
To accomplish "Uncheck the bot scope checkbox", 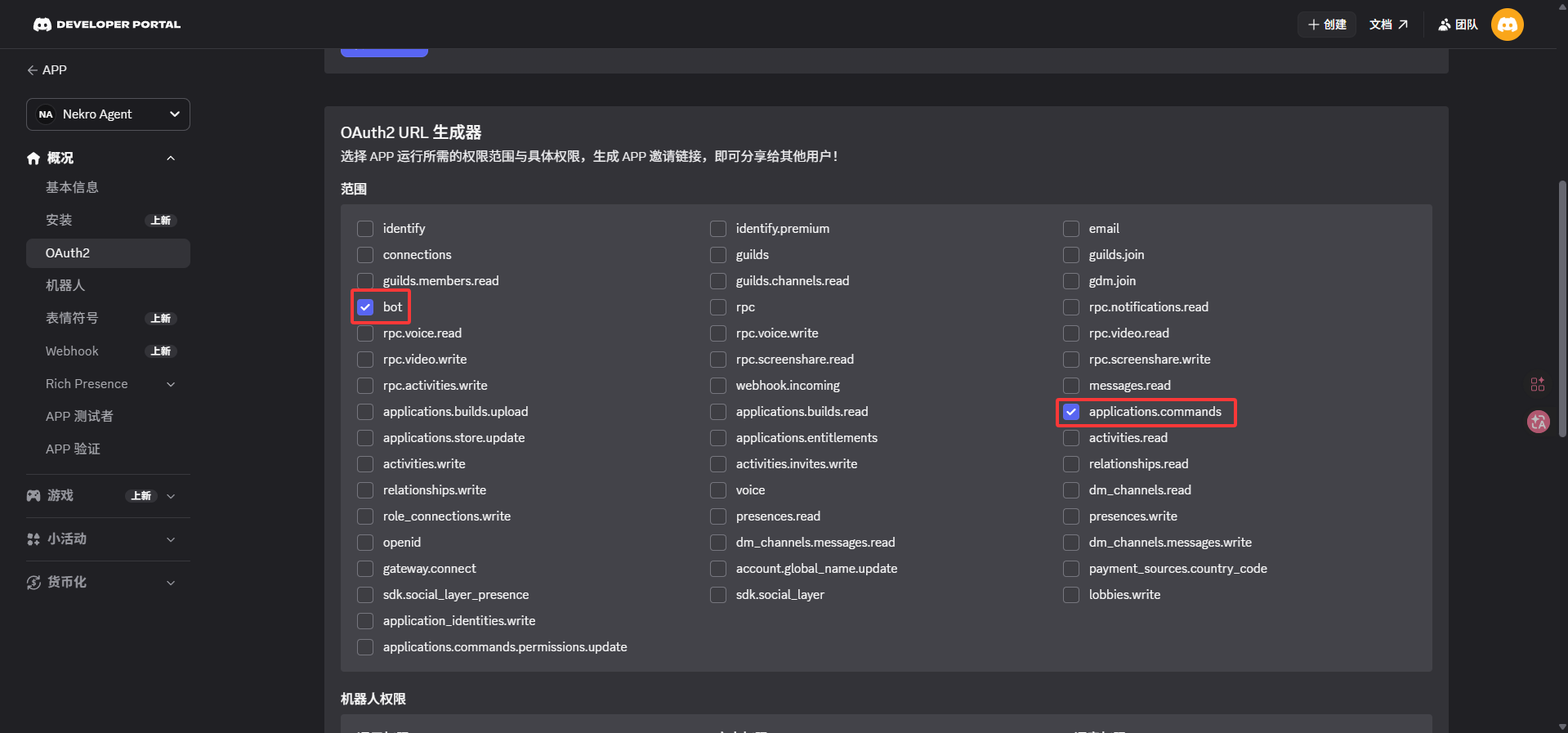I will [x=365, y=307].
